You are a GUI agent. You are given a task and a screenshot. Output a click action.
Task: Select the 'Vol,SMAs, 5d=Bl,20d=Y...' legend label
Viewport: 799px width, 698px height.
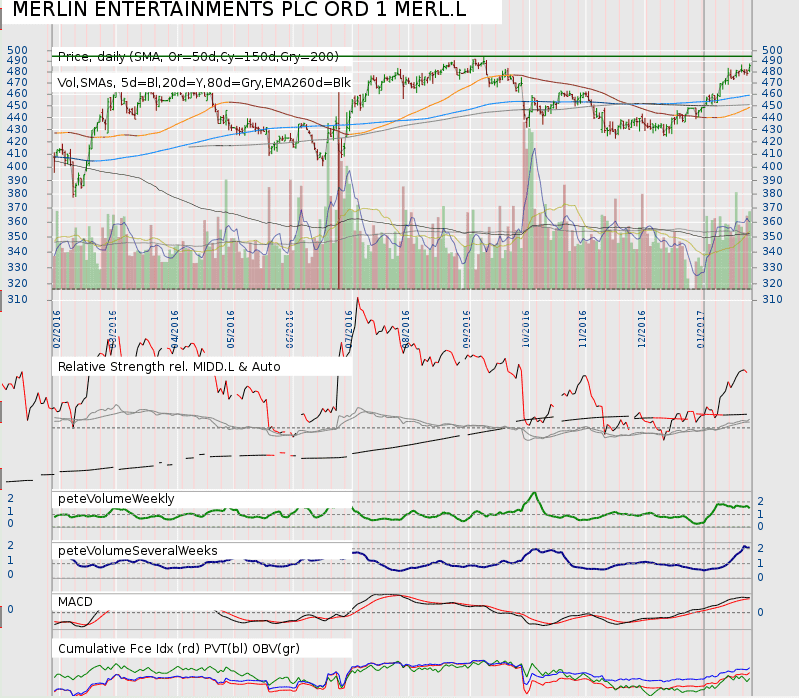coord(204,83)
